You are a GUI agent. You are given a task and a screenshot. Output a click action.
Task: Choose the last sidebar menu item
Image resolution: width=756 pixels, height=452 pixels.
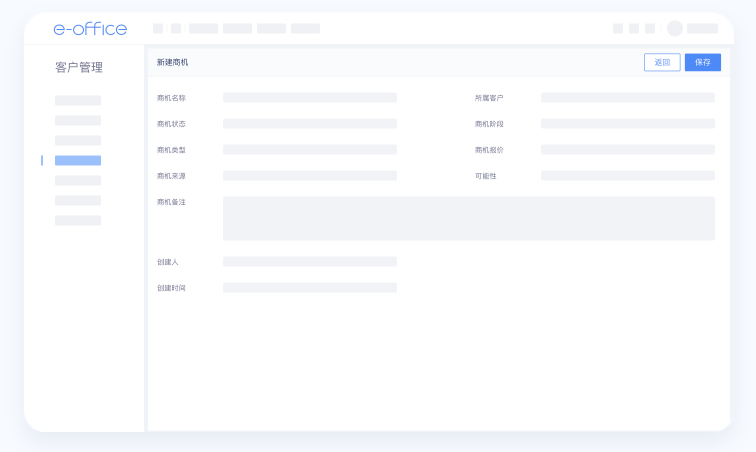(78, 220)
